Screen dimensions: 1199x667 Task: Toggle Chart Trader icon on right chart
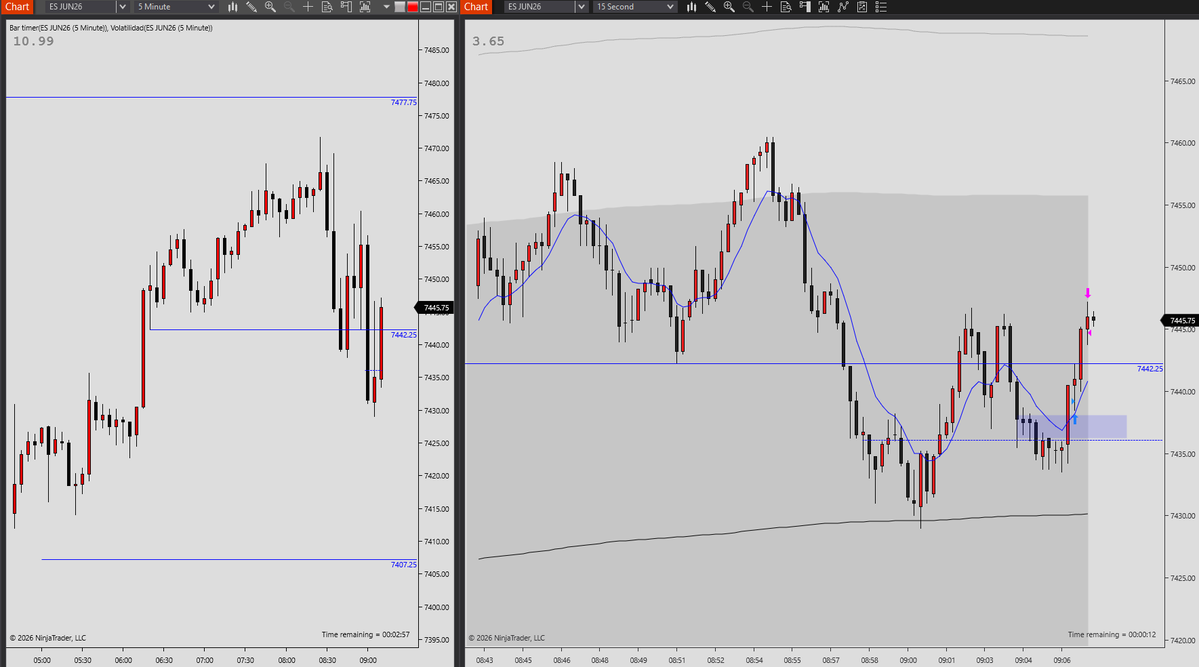[804, 7]
